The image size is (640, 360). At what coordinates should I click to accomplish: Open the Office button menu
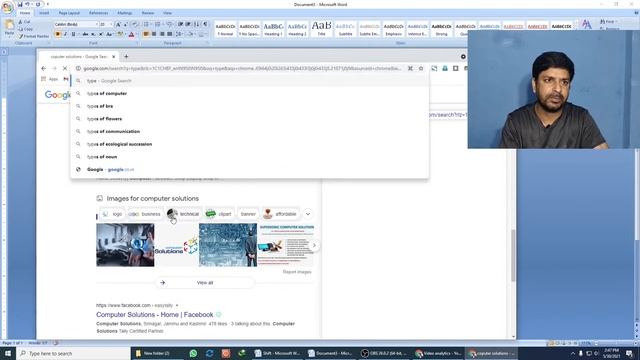(x=7, y=7)
